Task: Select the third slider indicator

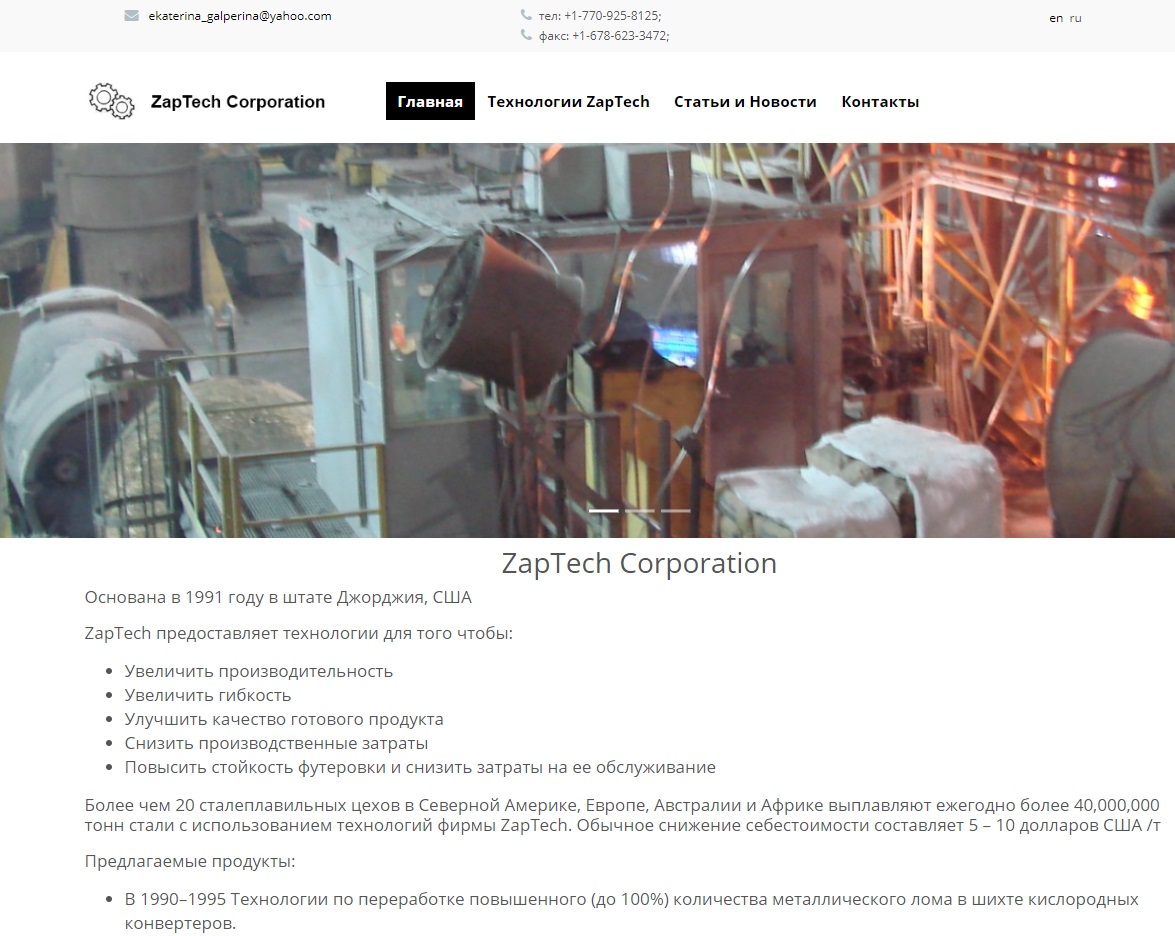Action: point(676,510)
